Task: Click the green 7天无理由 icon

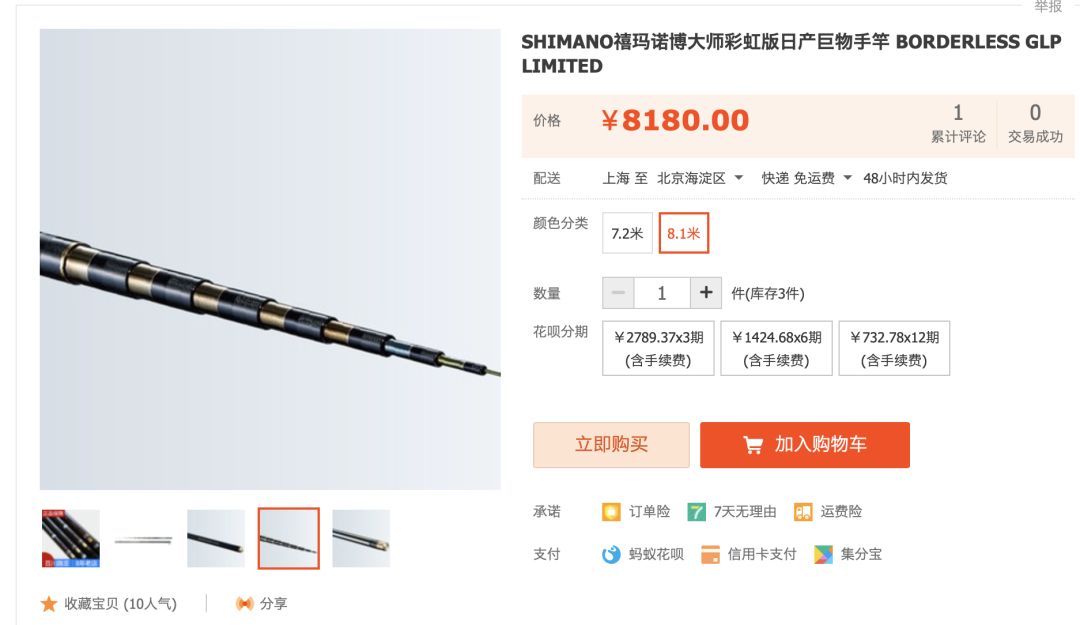Action: point(696,512)
